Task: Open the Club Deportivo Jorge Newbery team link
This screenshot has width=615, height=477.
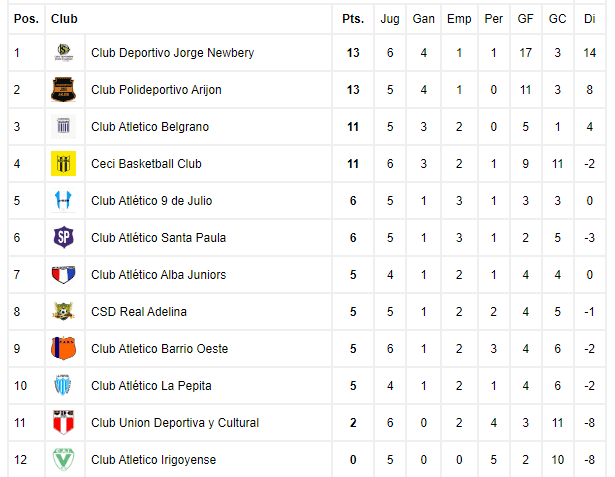Action: tap(173, 53)
